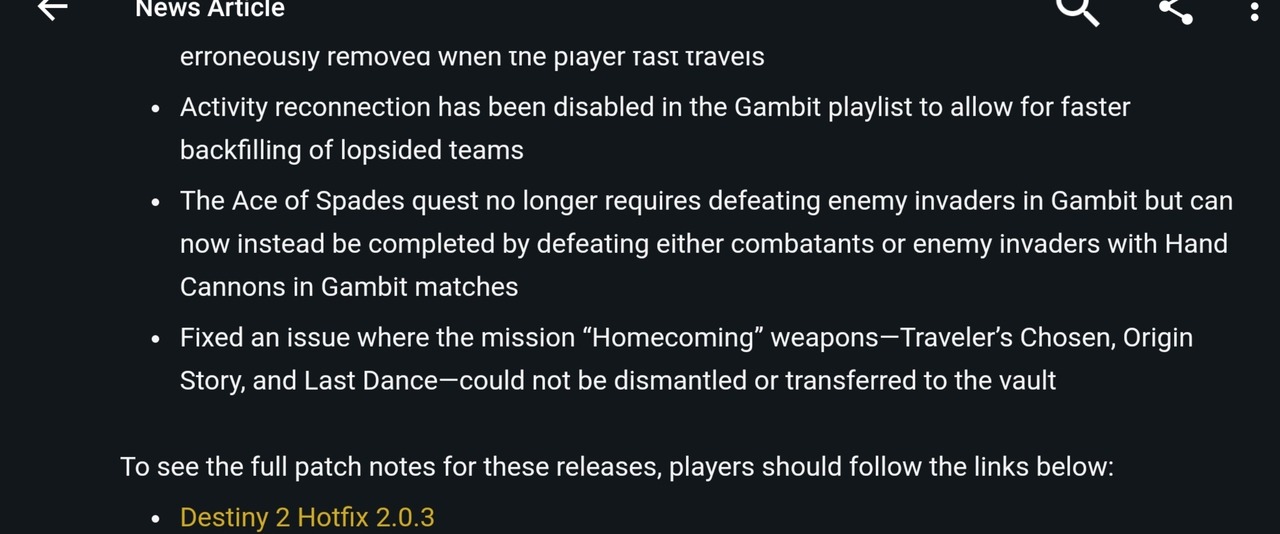The width and height of the screenshot is (1280, 534).
Task: Open the three-dot overflow menu
Action: [x=1254, y=11]
